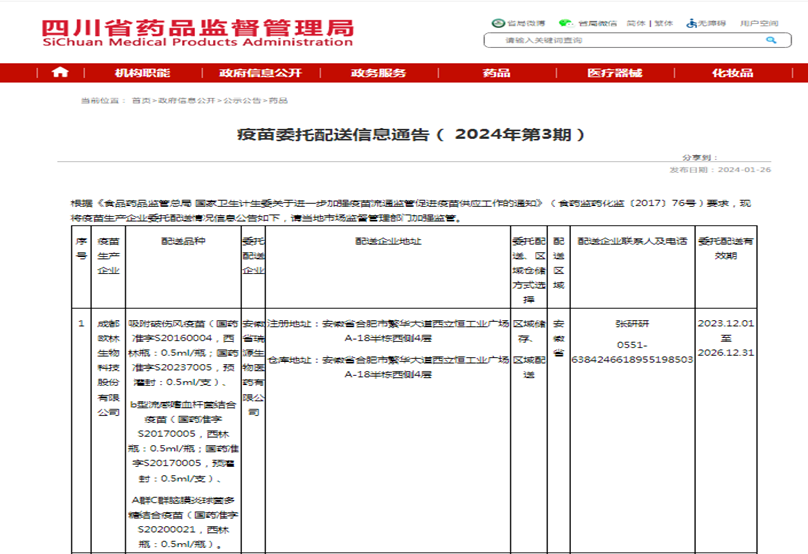Click the 无障碍 accessibility wheelchair icon

(691, 23)
